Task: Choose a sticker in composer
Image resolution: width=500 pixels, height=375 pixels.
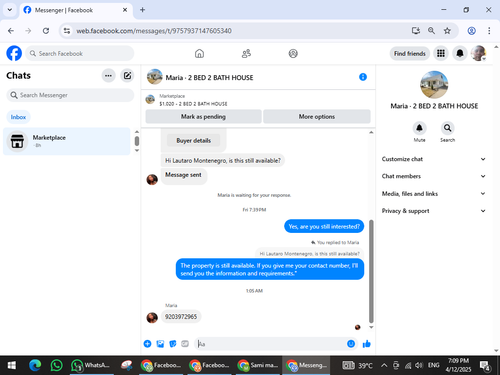Action: [x=173, y=344]
